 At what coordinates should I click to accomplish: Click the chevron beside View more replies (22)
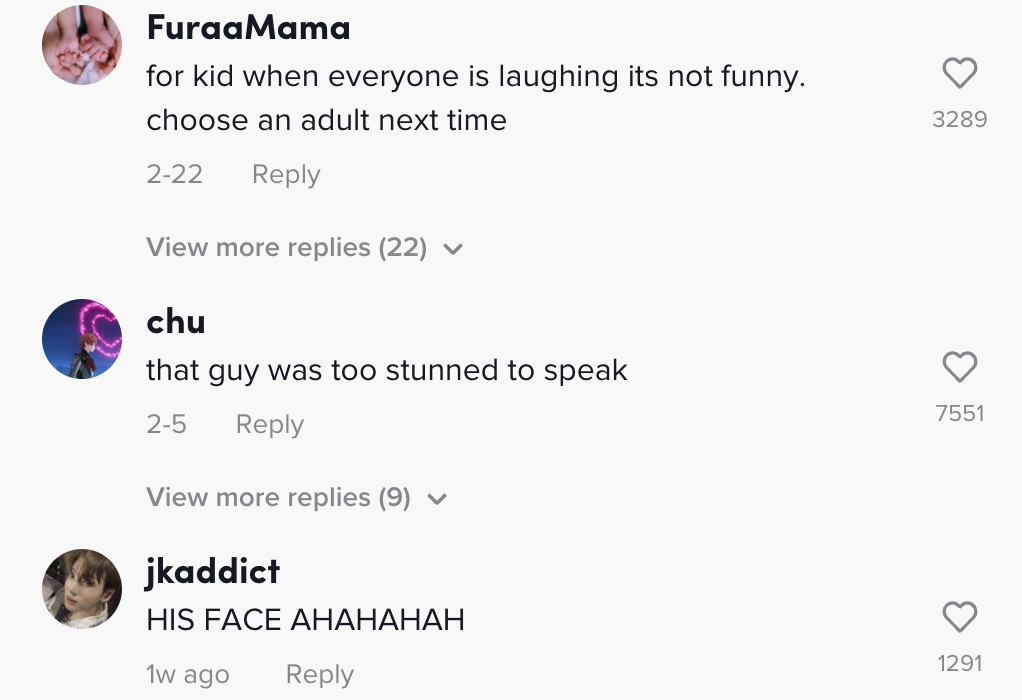[453, 249]
